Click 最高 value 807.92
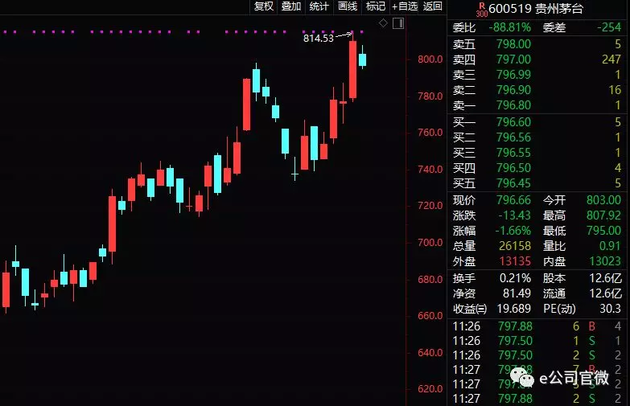The image size is (630, 406). coord(603,215)
